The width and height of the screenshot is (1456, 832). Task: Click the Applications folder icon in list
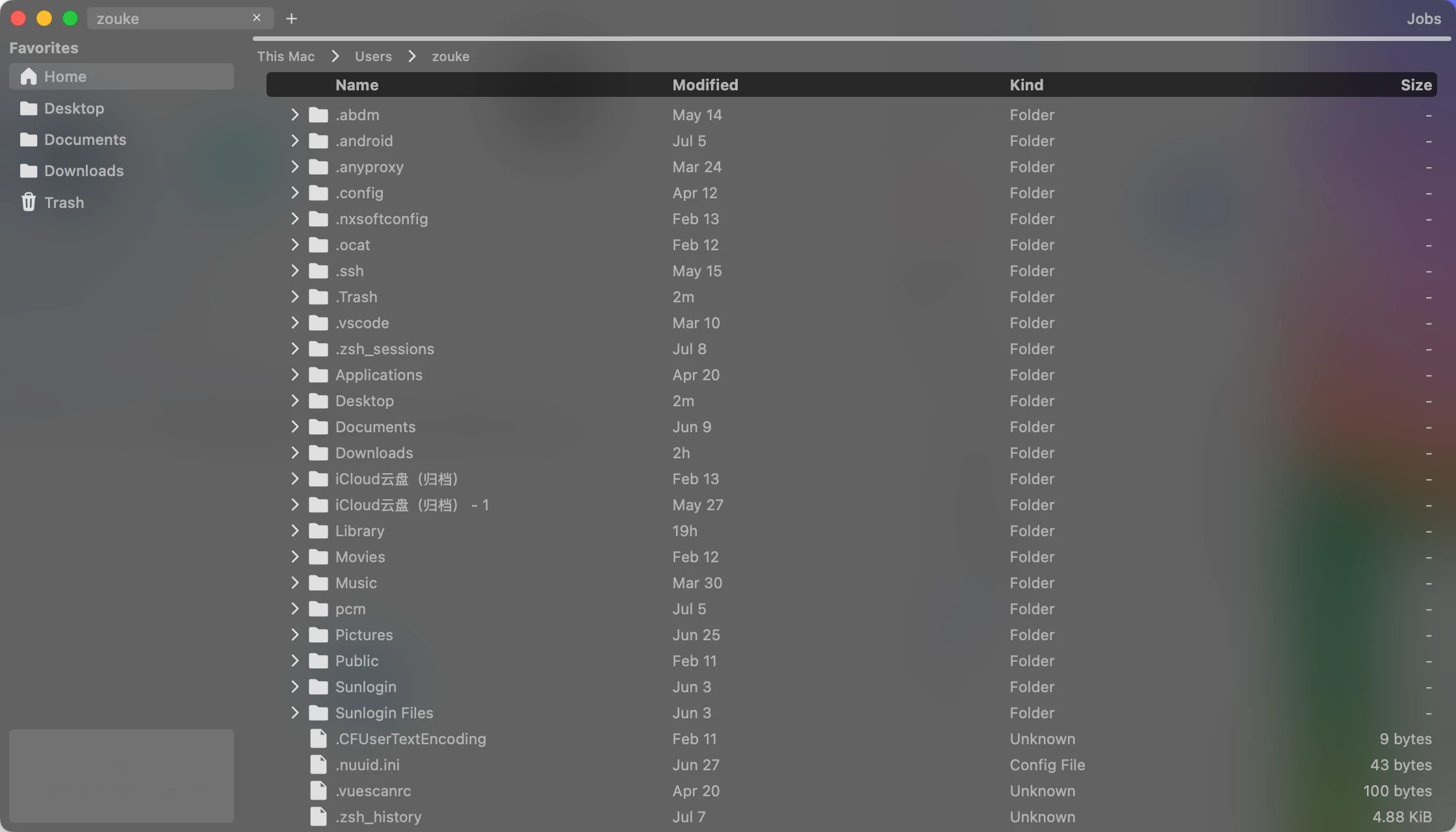[x=318, y=375]
